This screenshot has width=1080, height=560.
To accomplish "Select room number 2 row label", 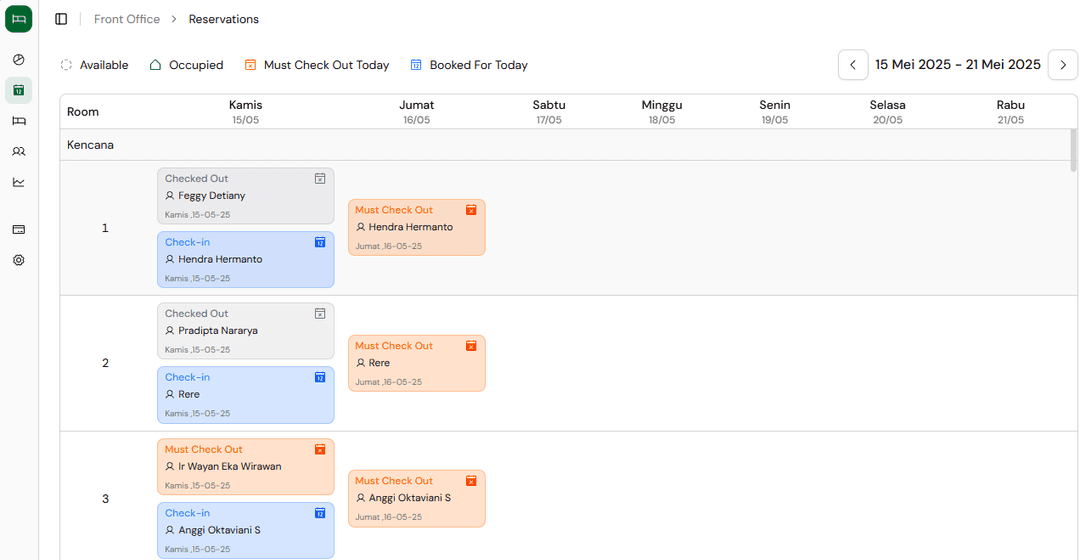I will [105, 363].
